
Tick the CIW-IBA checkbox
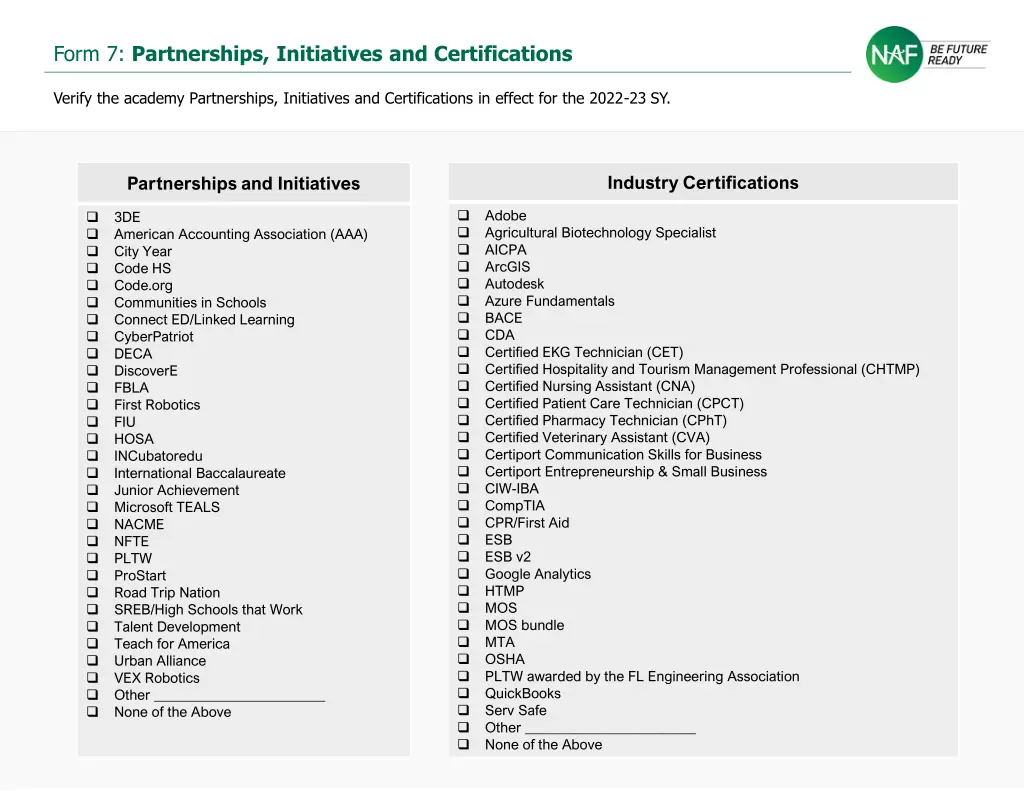tap(463, 487)
